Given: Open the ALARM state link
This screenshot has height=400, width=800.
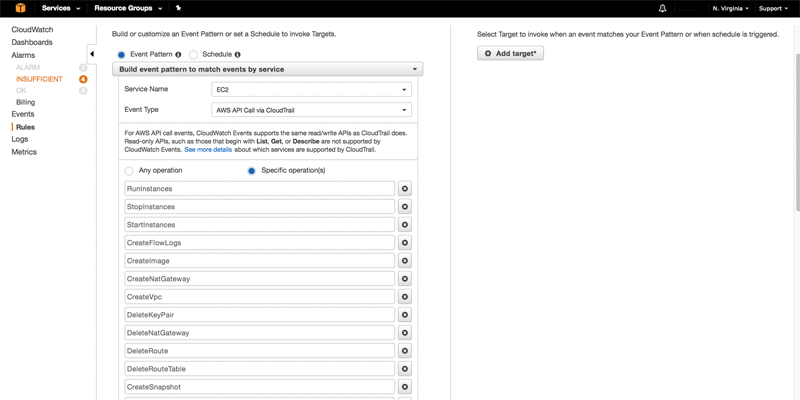Looking at the screenshot, I should [28, 67].
